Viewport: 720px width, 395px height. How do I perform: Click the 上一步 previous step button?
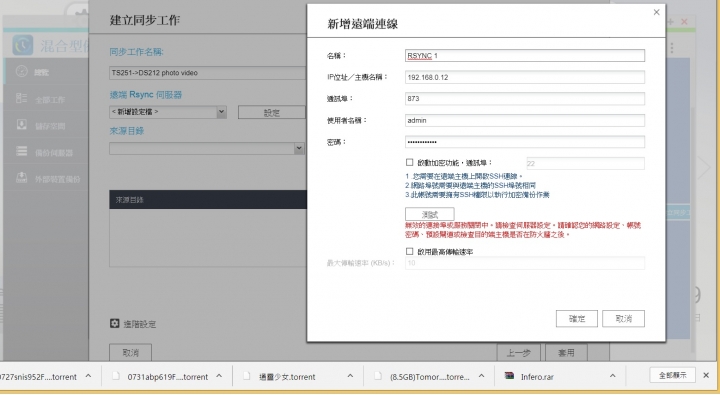(x=518, y=352)
